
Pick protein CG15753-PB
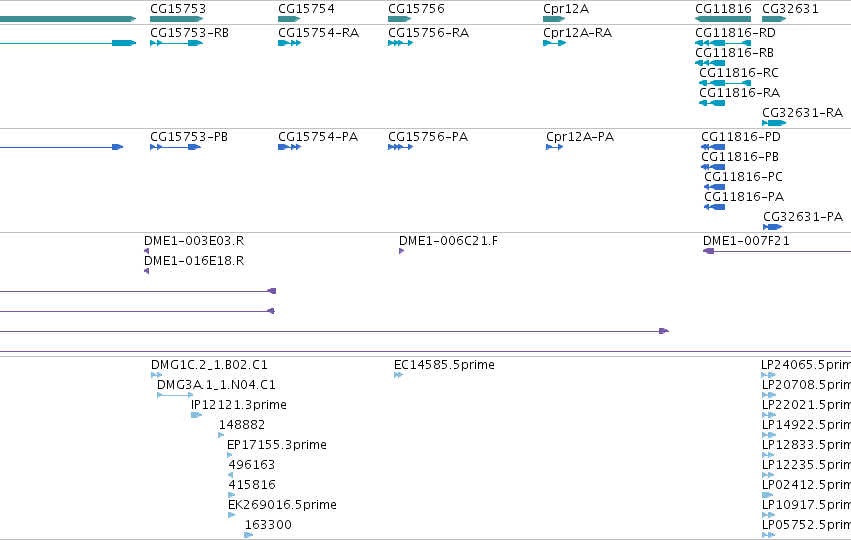pos(175,147)
